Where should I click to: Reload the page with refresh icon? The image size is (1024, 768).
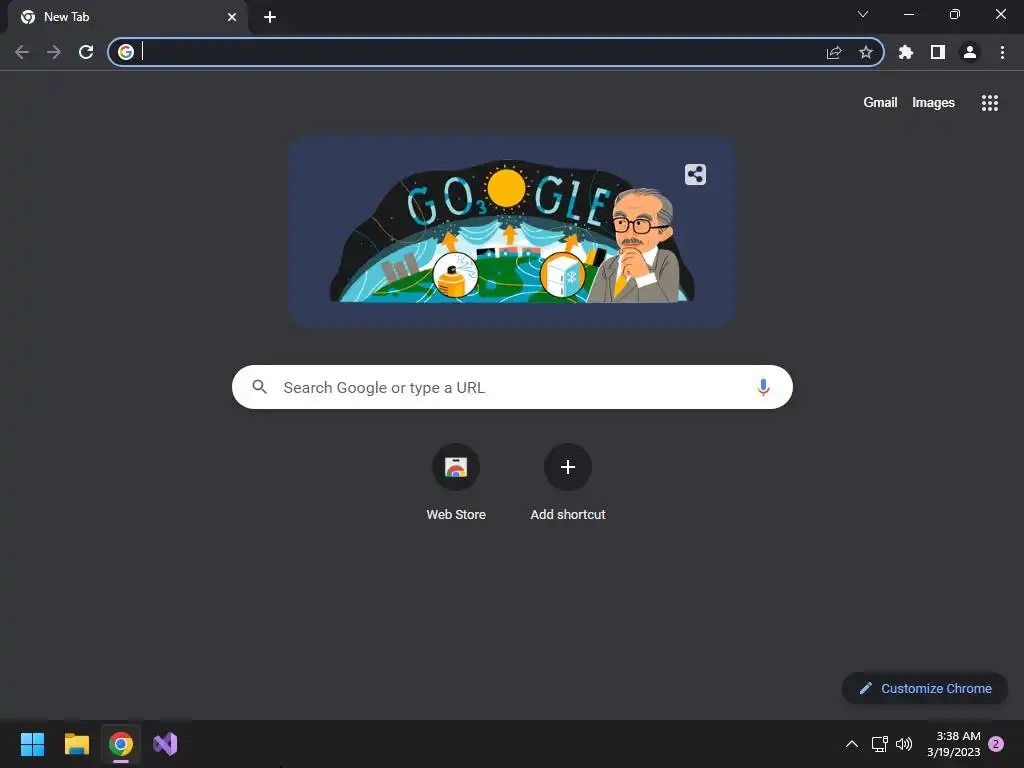(86, 52)
